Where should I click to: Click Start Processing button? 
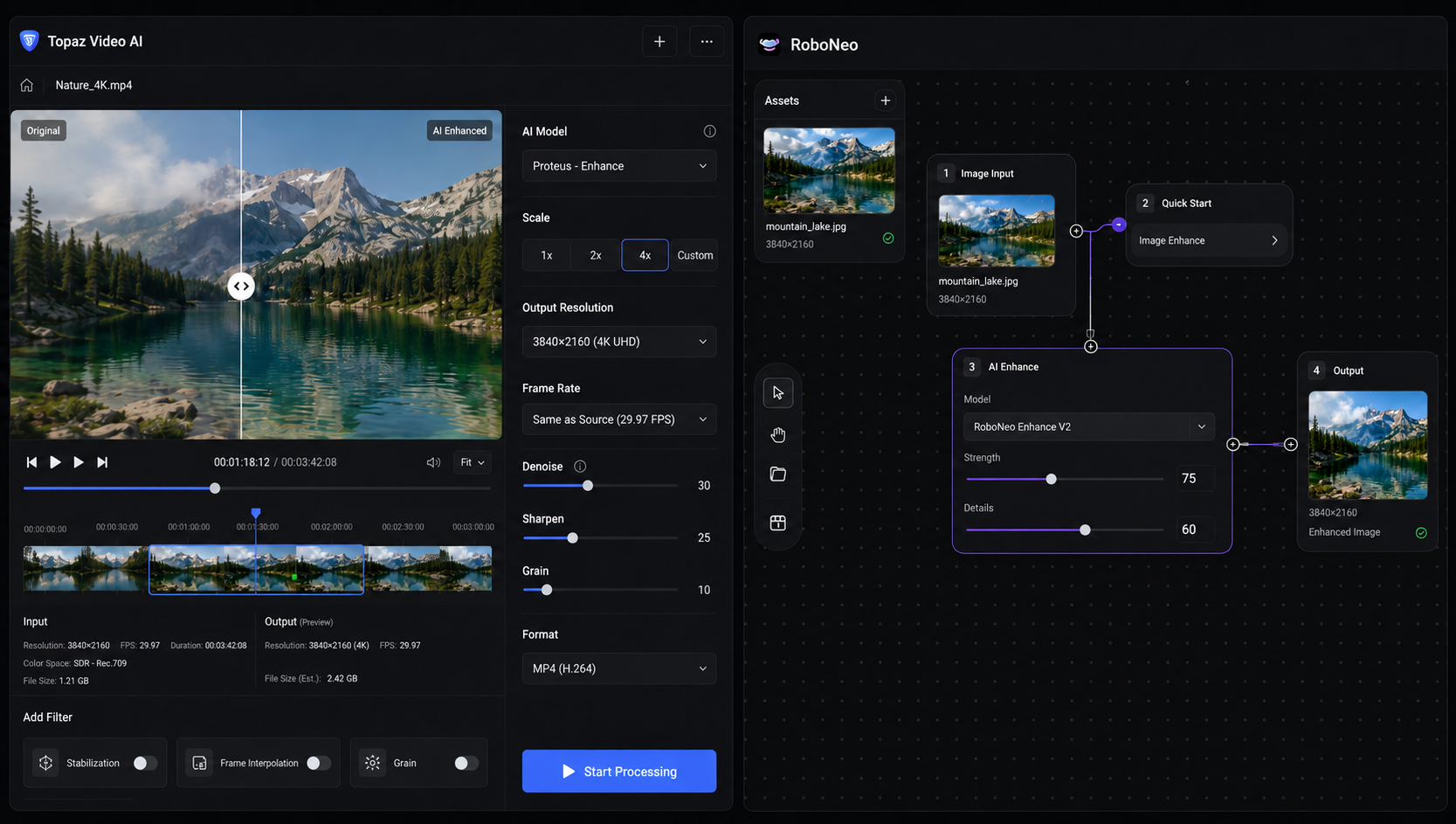coord(619,772)
